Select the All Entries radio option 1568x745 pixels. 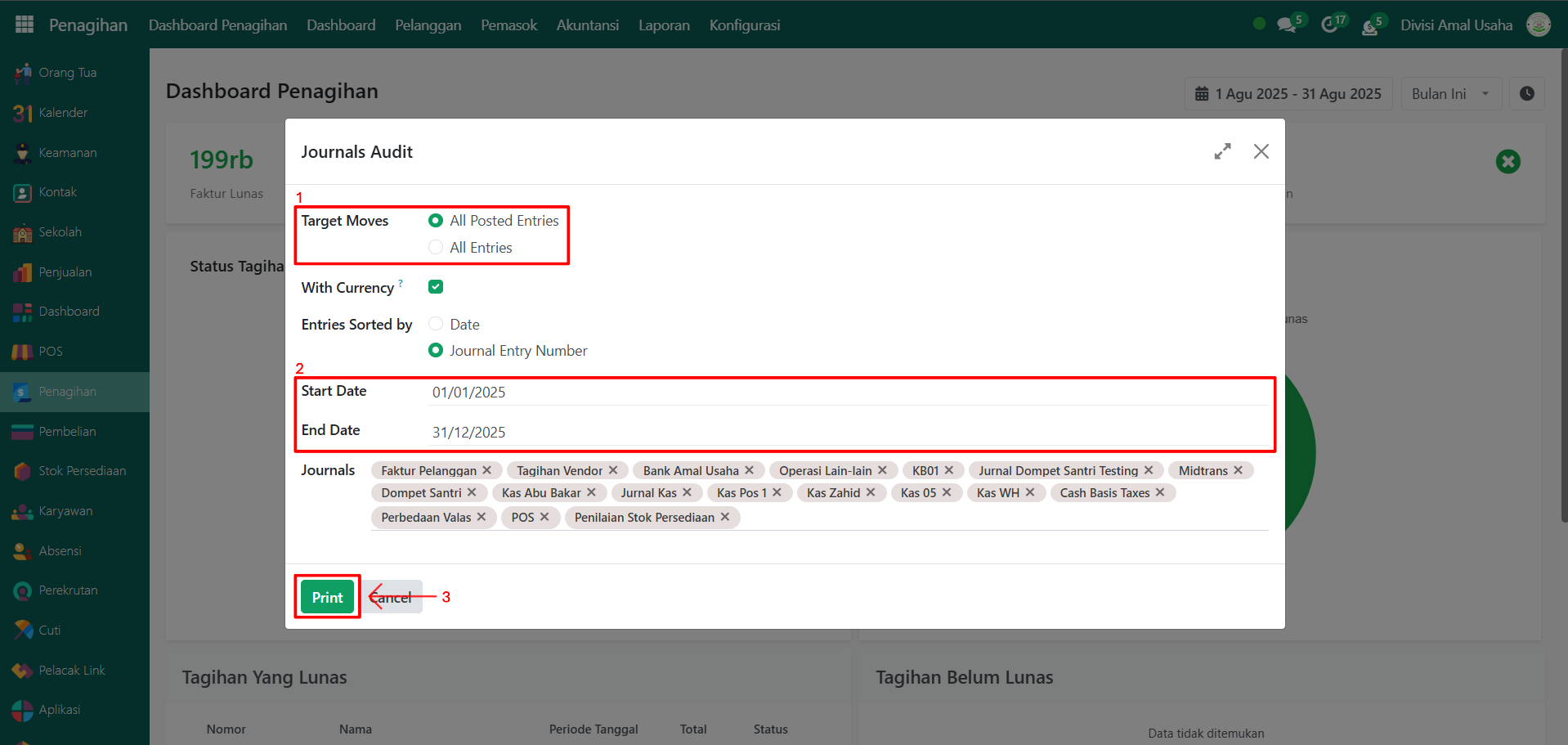pos(436,247)
